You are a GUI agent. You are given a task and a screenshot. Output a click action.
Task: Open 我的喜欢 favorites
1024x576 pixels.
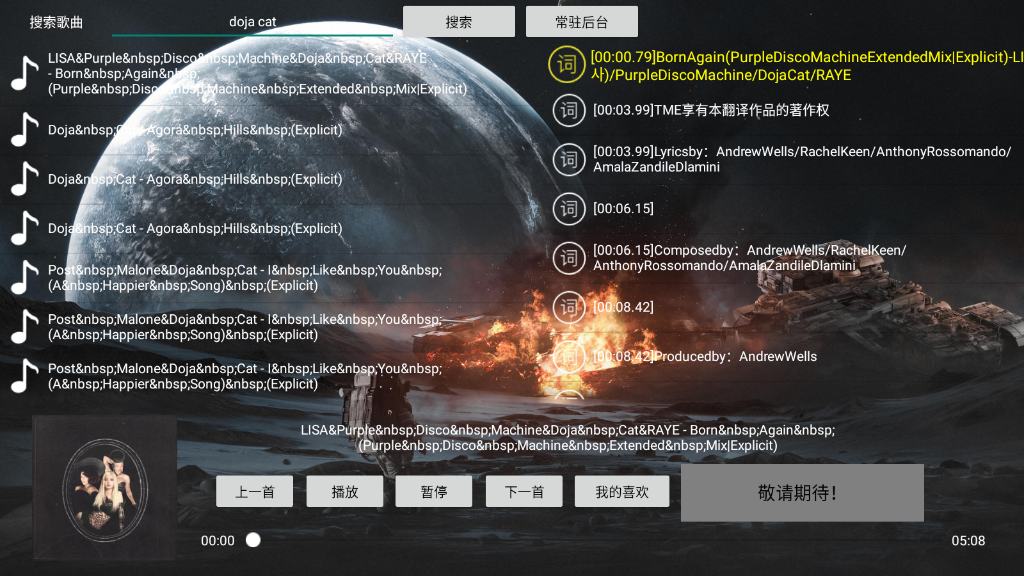click(x=621, y=491)
